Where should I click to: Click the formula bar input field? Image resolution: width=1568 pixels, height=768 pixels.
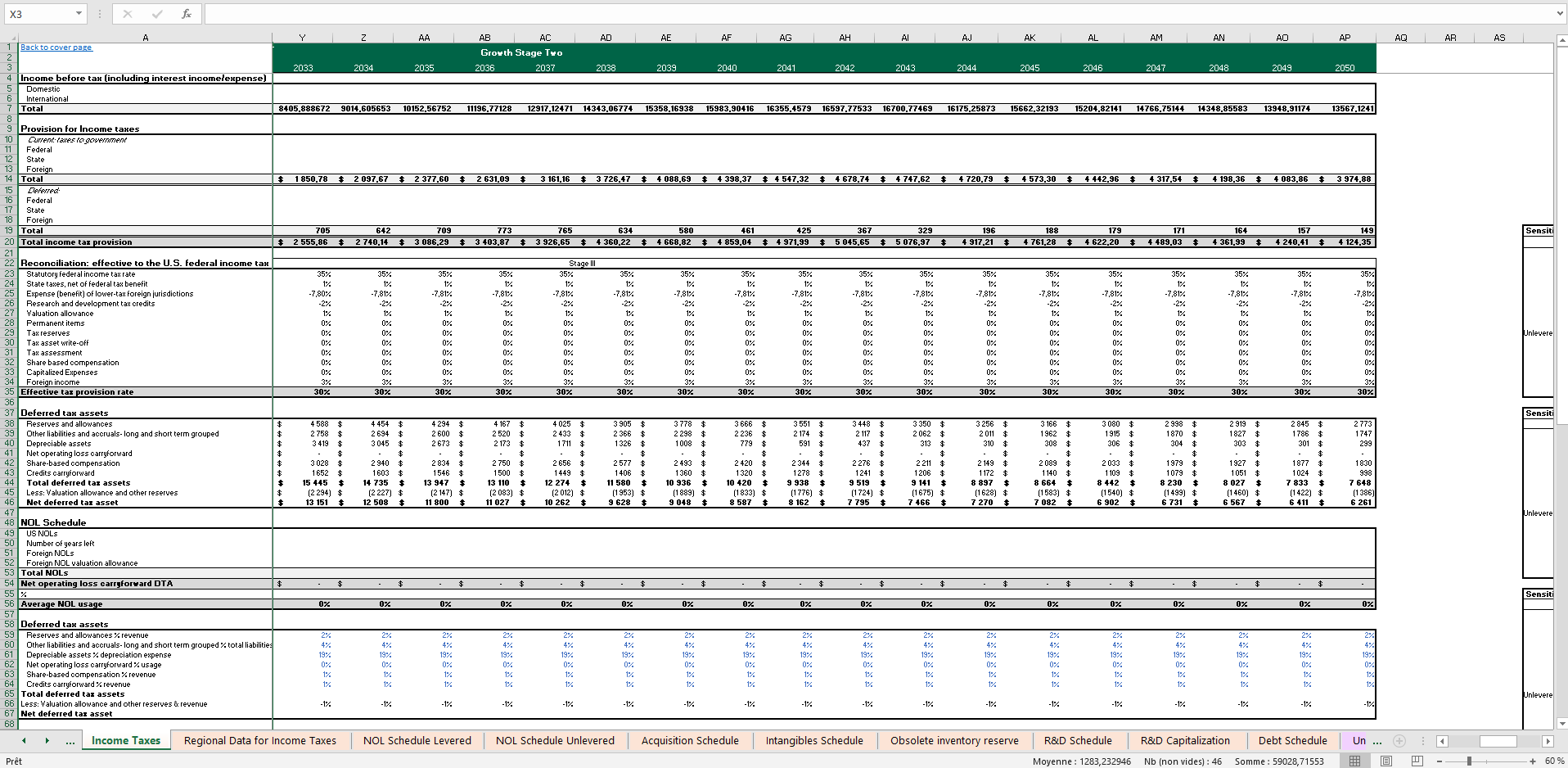point(878,14)
